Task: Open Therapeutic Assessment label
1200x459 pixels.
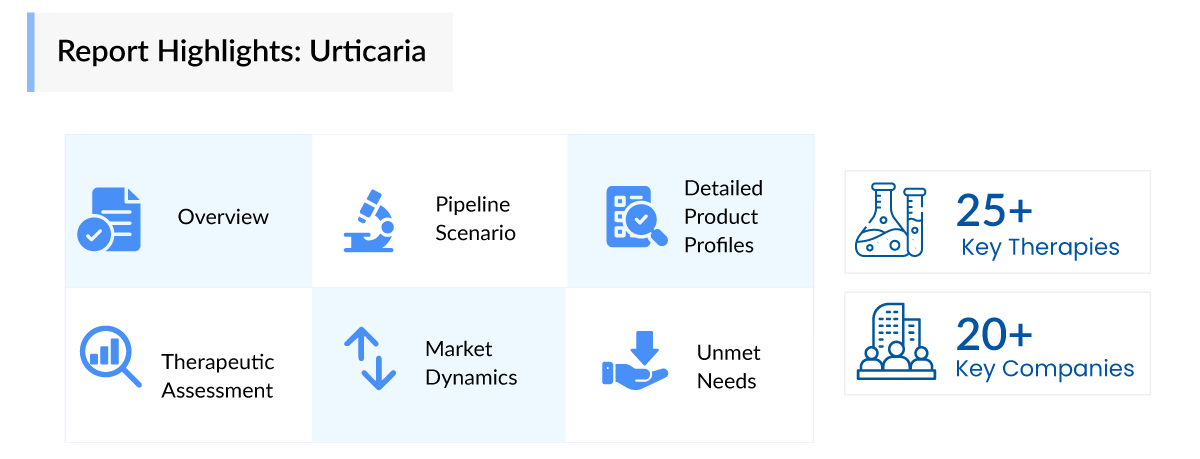Action: click(x=217, y=376)
